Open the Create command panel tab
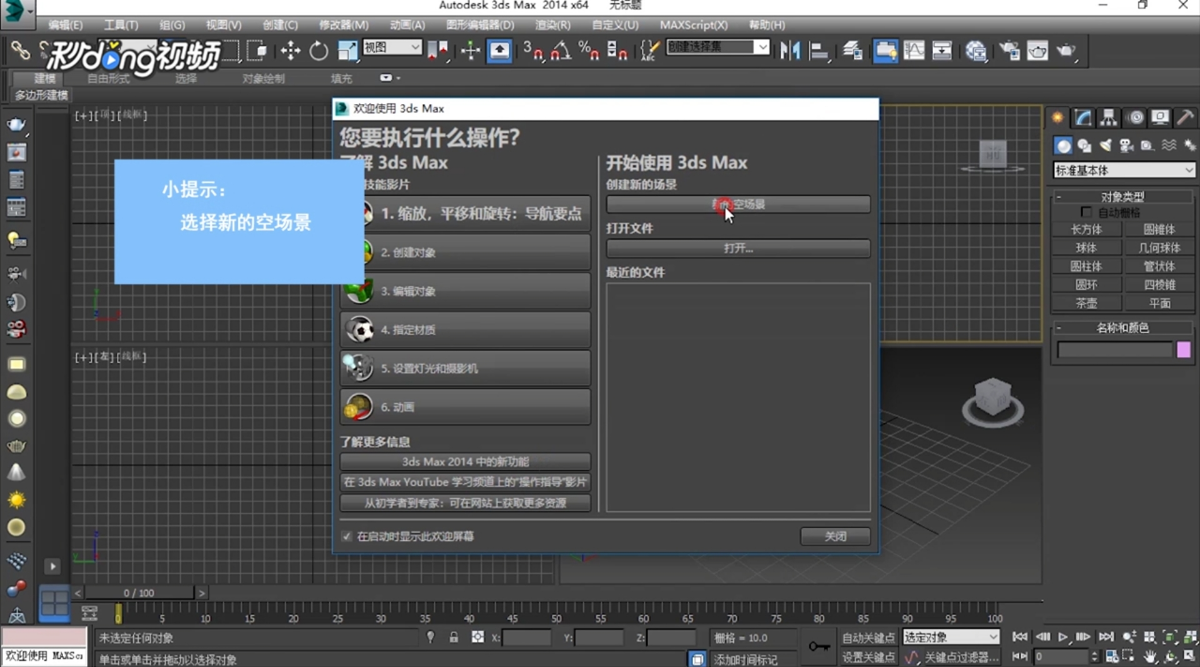 (1059, 118)
